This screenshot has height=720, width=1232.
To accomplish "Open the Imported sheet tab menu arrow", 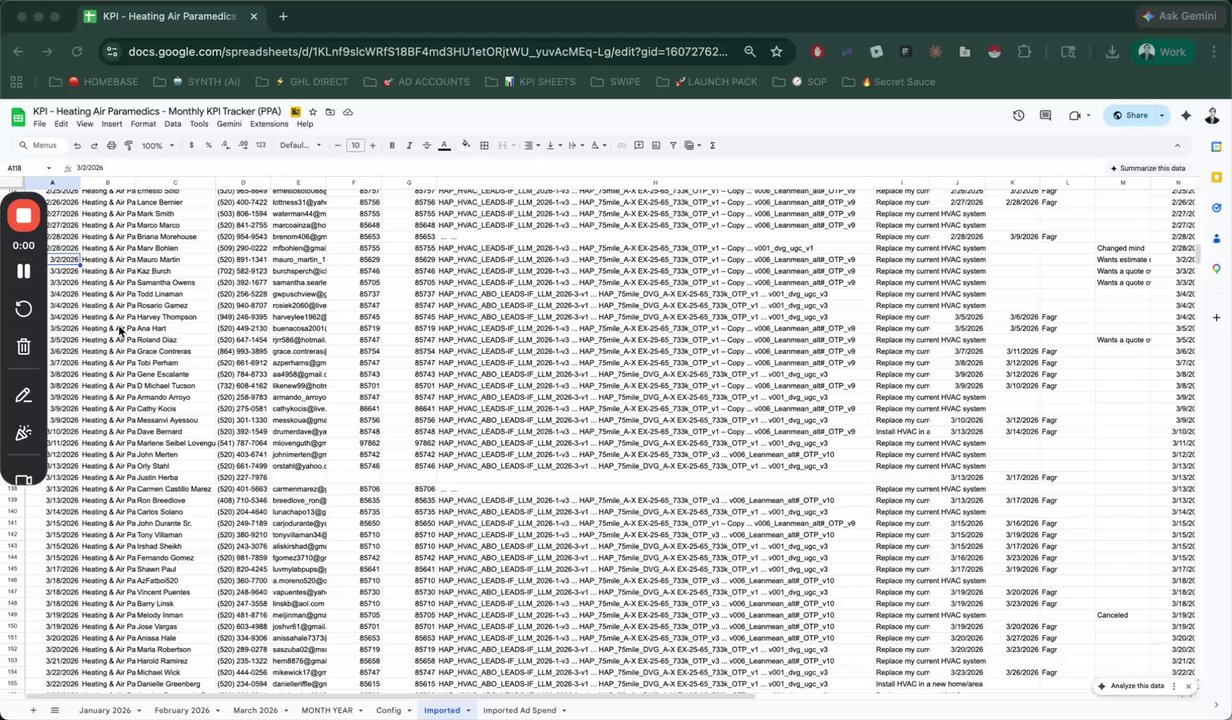I will [468, 710].
